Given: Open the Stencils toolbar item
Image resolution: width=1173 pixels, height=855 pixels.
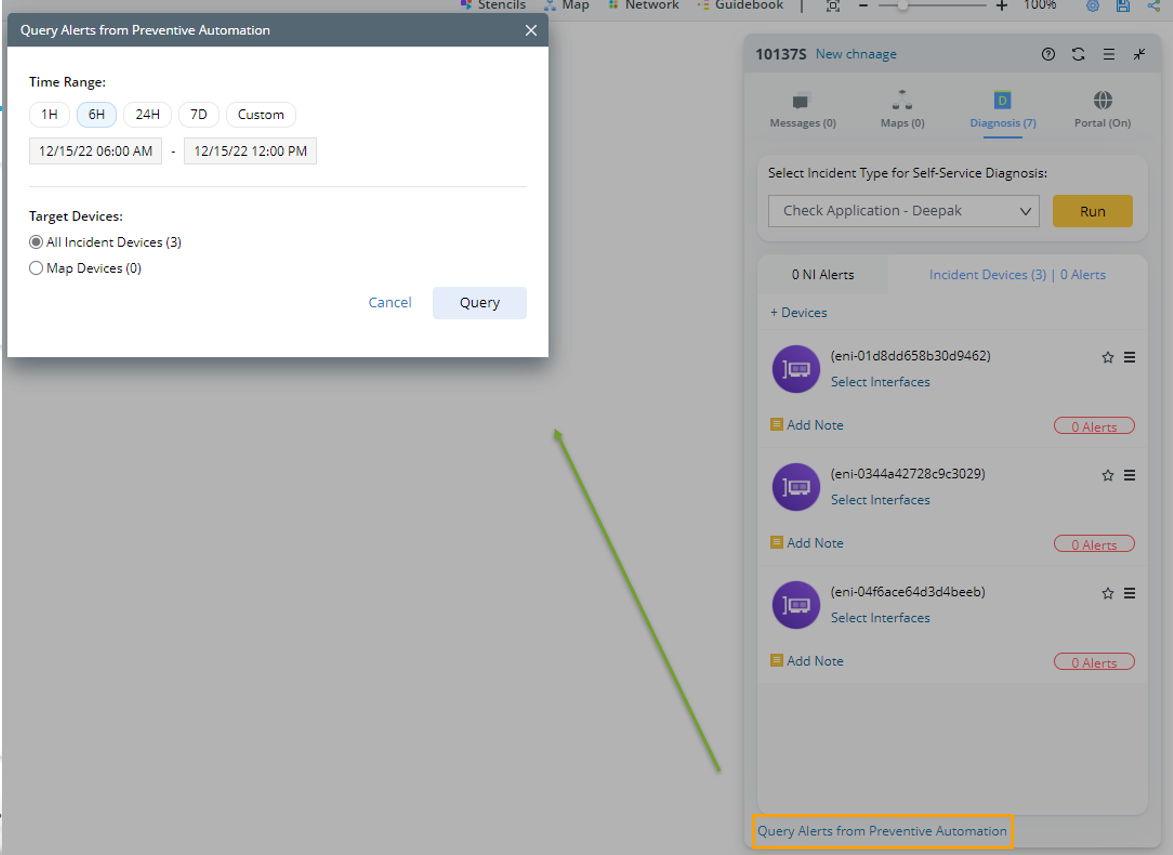Looking at the screenshot, I should (493, 5).
